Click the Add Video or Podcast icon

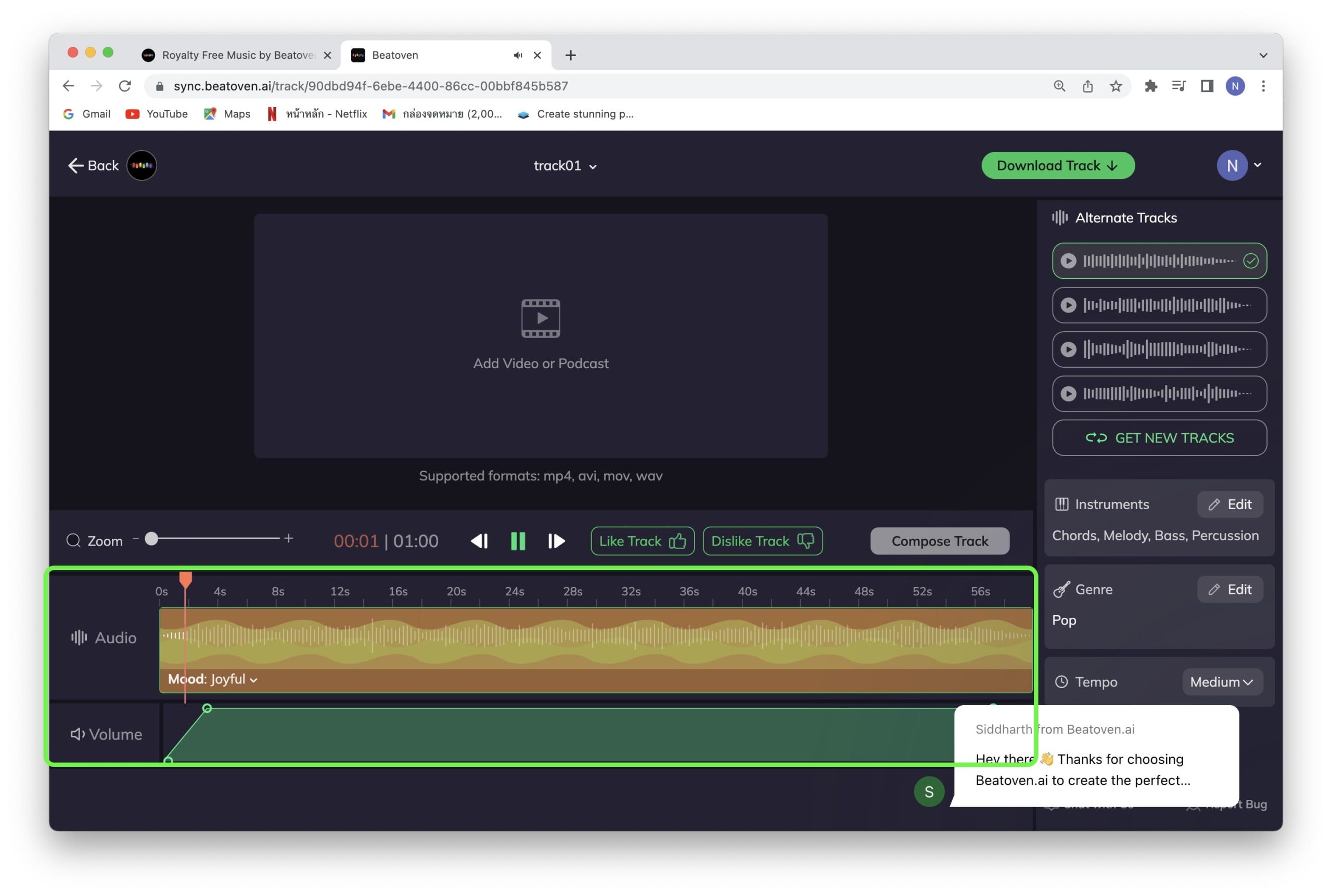pos(540,318)
